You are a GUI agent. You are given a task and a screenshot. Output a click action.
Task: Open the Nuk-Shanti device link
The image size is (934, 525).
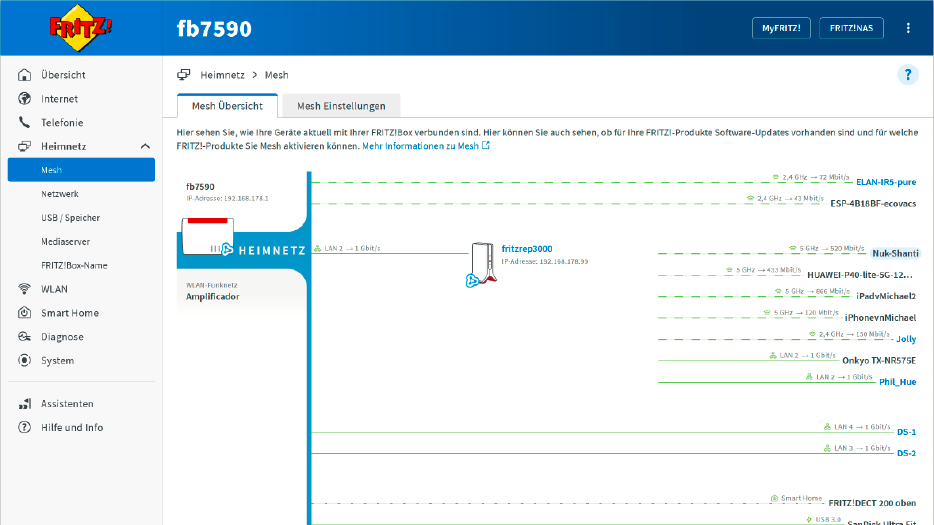[895, 253]
